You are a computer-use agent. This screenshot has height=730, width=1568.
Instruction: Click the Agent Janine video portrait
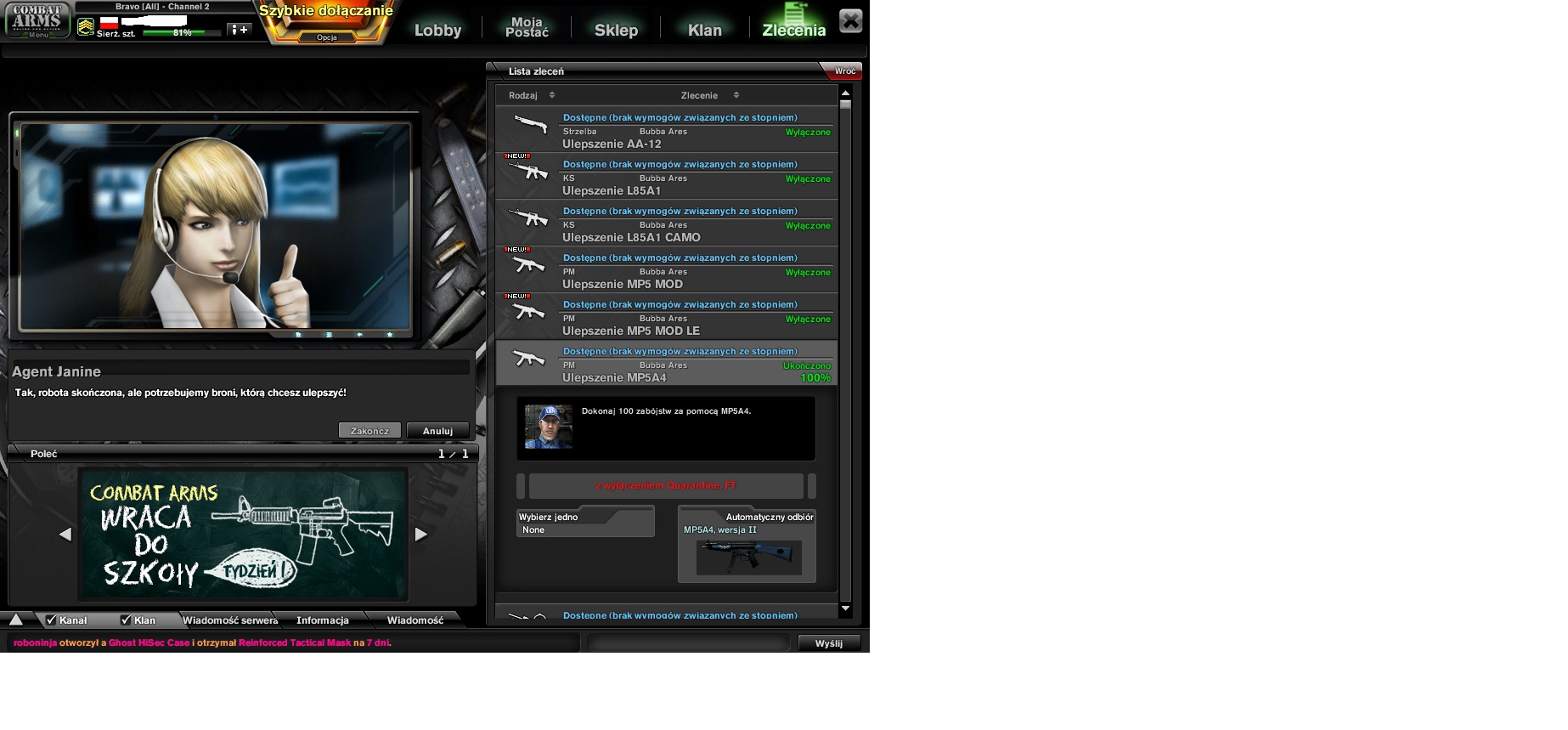pos(215,226)
